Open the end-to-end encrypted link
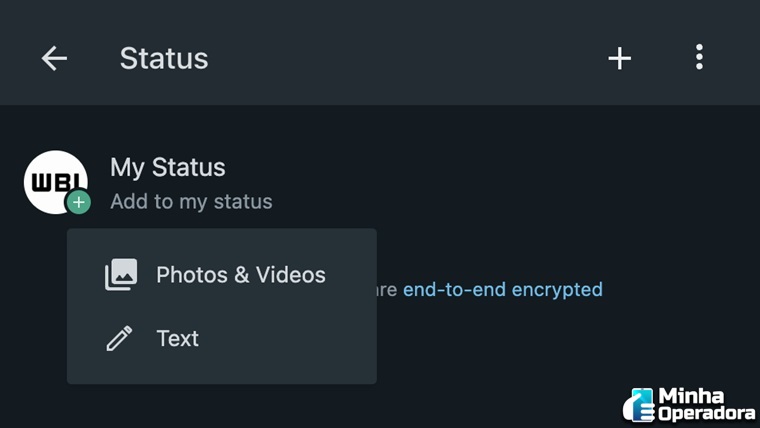This screenshot has width=760, height=428. [502, 290]
